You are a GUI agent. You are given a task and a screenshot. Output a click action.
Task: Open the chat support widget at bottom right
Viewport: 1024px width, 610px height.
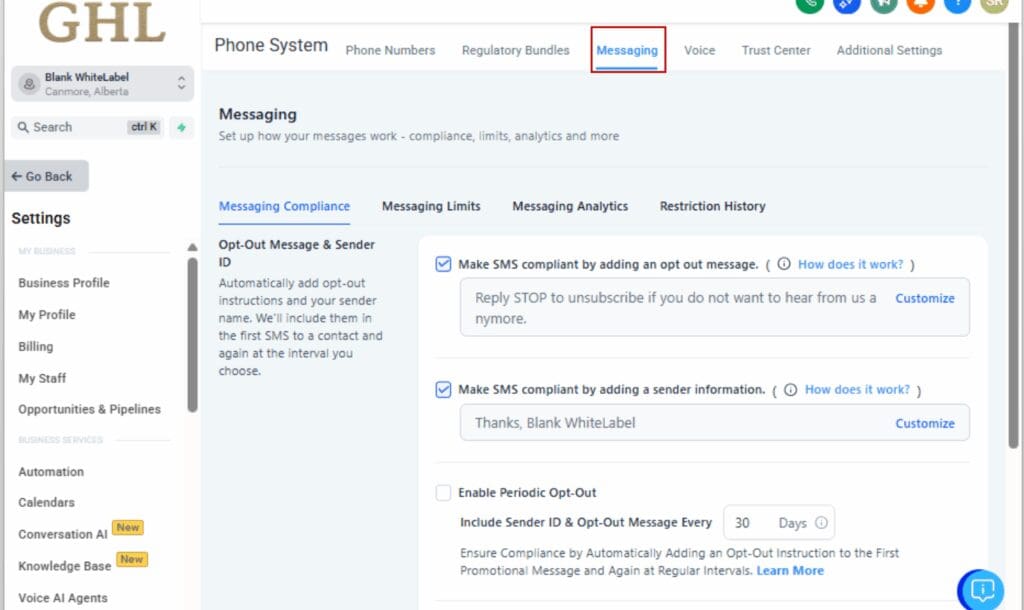pos(981,590)
